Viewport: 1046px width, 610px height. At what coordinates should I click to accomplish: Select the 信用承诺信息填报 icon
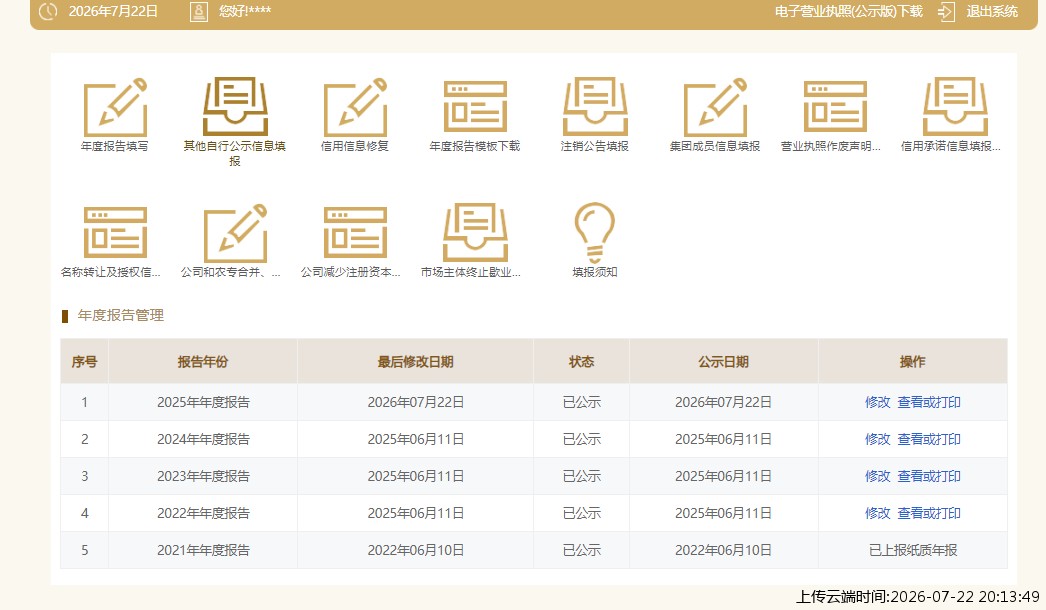955,107
